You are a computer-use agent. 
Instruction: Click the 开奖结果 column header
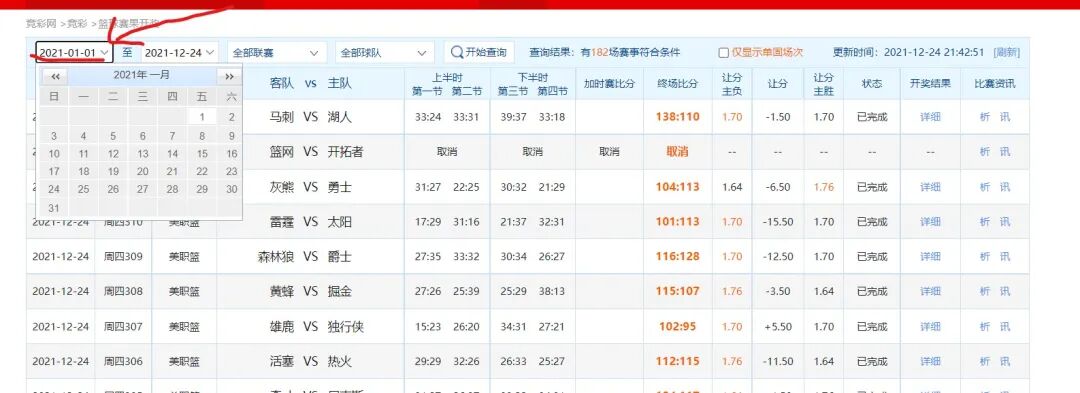[930, 83]
